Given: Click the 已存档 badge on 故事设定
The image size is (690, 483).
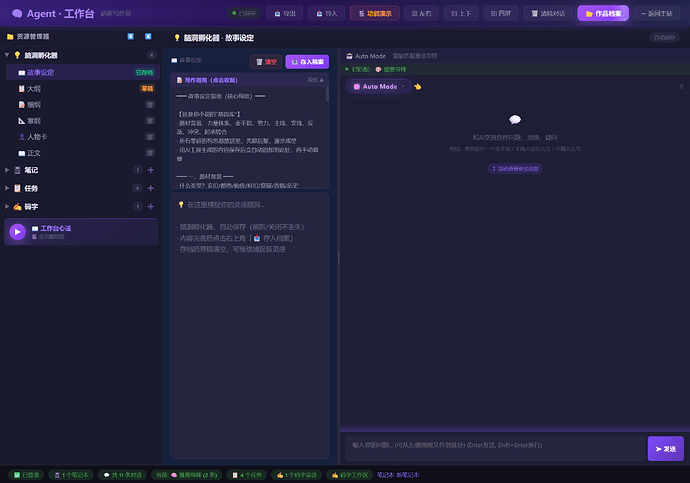Looking at the screenshot, I should click(144, 72).
